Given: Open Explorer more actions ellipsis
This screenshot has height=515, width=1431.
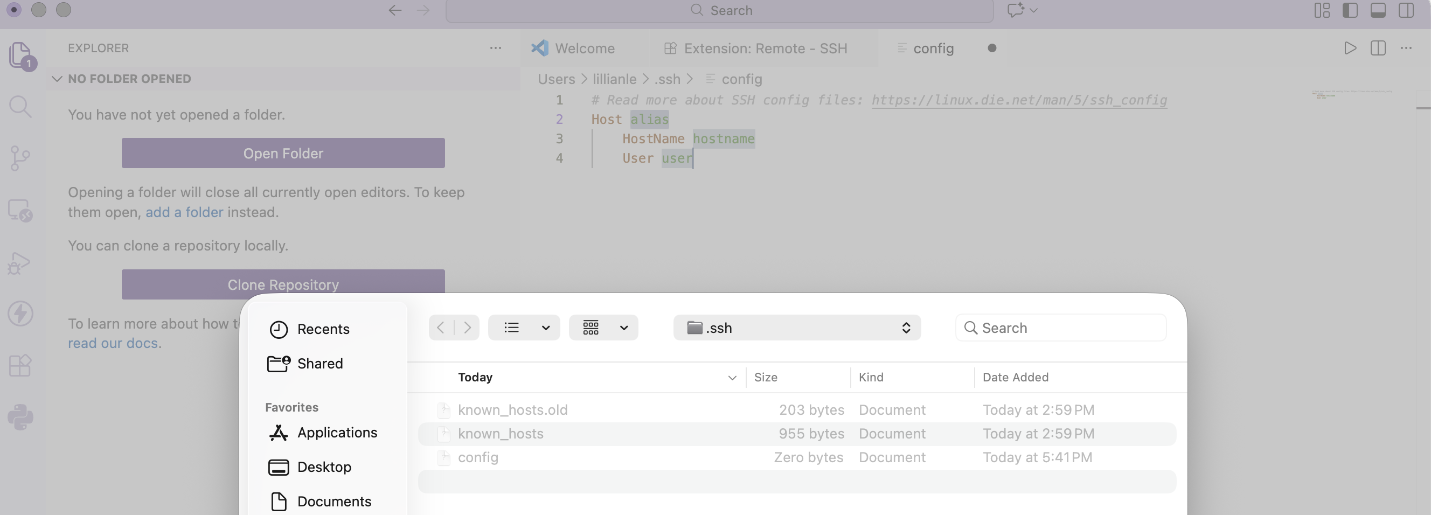Looking at the screenshot, I should pos(496,48).
